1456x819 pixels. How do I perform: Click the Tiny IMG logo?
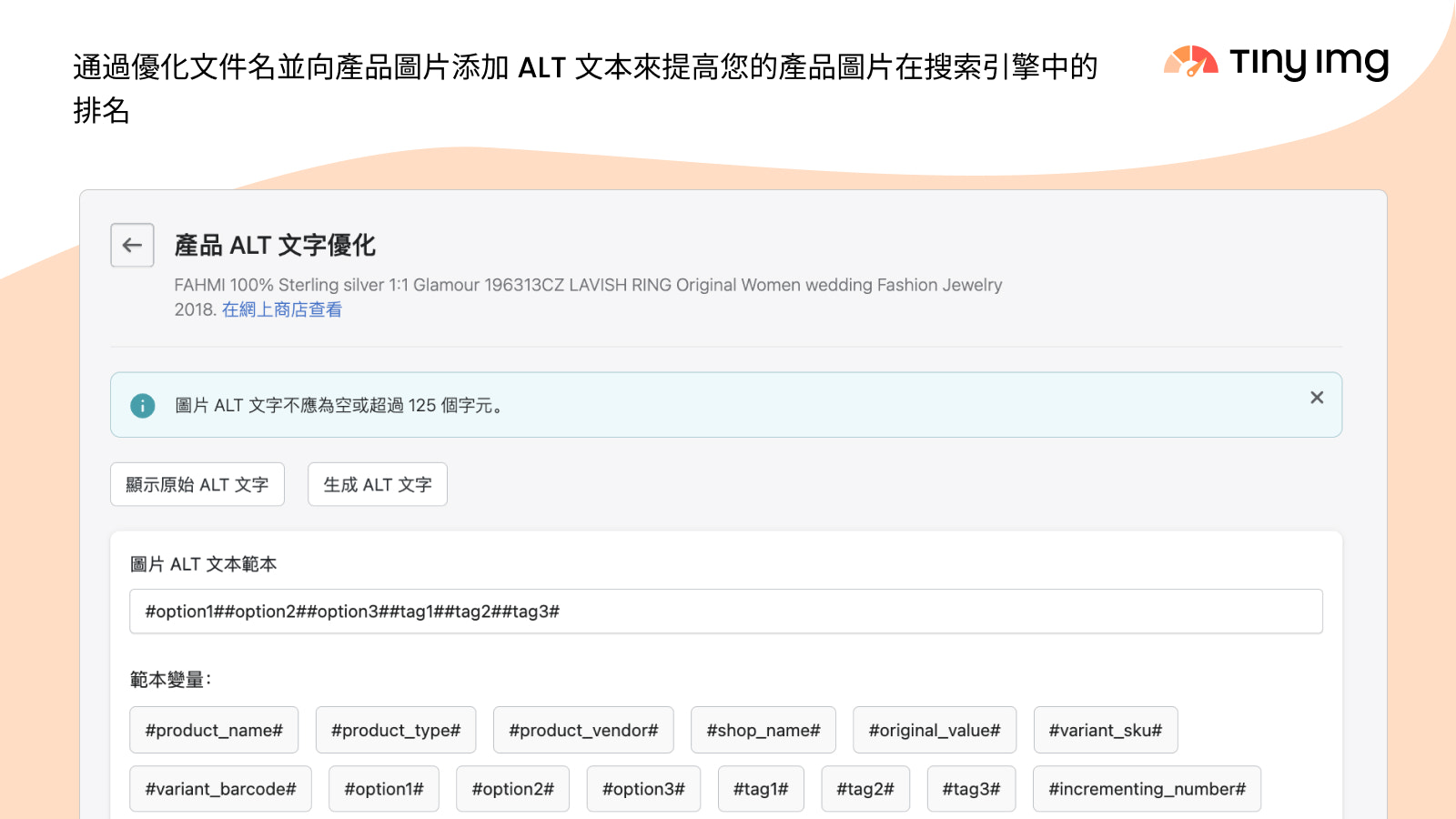(1276, 62)
